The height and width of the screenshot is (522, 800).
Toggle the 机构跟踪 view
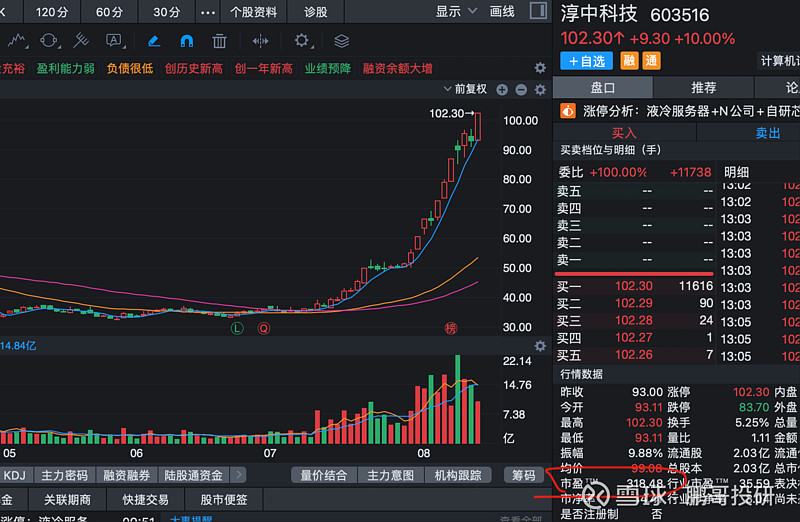tap(458, 475)
